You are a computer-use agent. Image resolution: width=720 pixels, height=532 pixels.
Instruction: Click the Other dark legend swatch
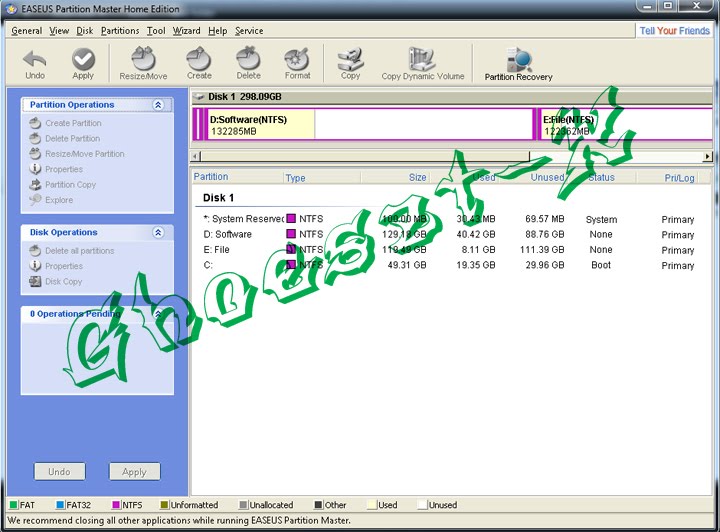(x=318, y=505)
